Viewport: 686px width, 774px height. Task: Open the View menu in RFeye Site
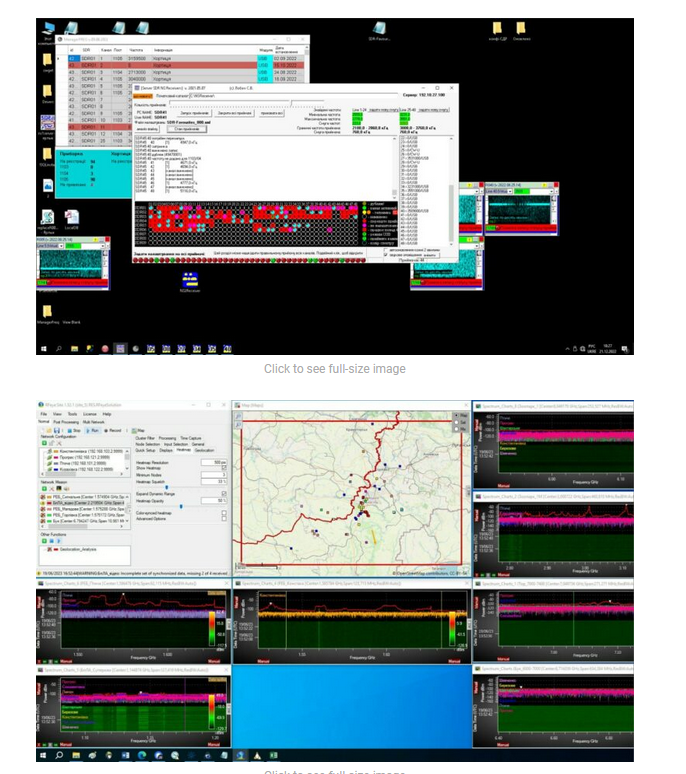click(x=57, y=414)
